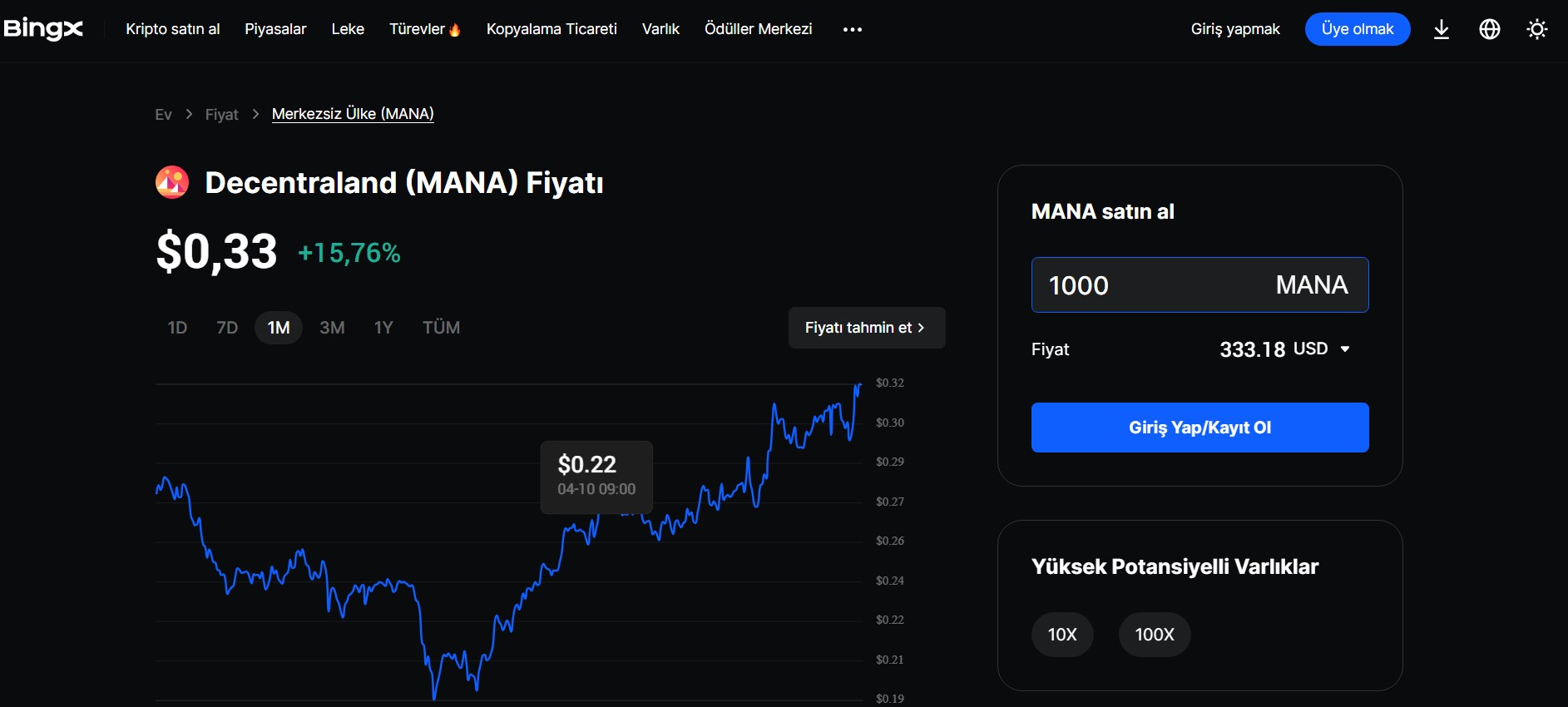Click the Yüksek Potansiyelli Varlıklar heading

tap(1175, 566)
